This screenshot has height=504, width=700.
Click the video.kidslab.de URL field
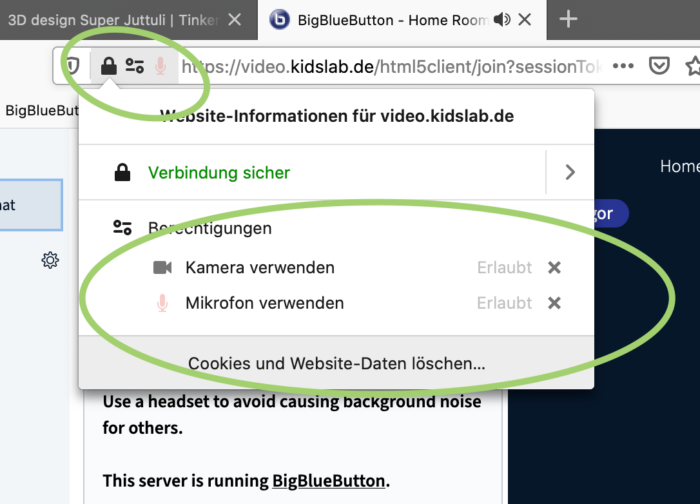pyautogui.click(x=390, y=66)
